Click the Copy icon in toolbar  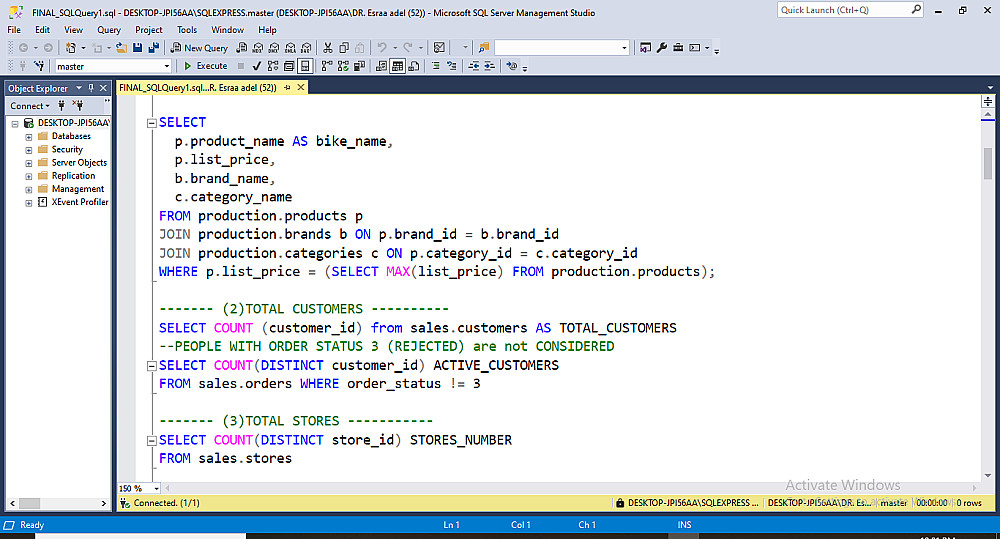[x=344, y=48]
